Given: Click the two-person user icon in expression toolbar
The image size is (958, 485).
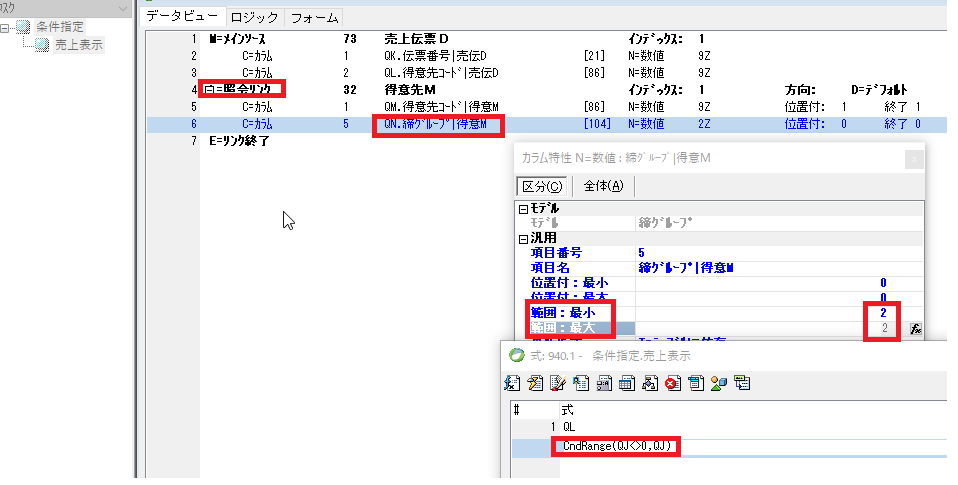Looking at the screenshot, I should (x=719, y=383).
